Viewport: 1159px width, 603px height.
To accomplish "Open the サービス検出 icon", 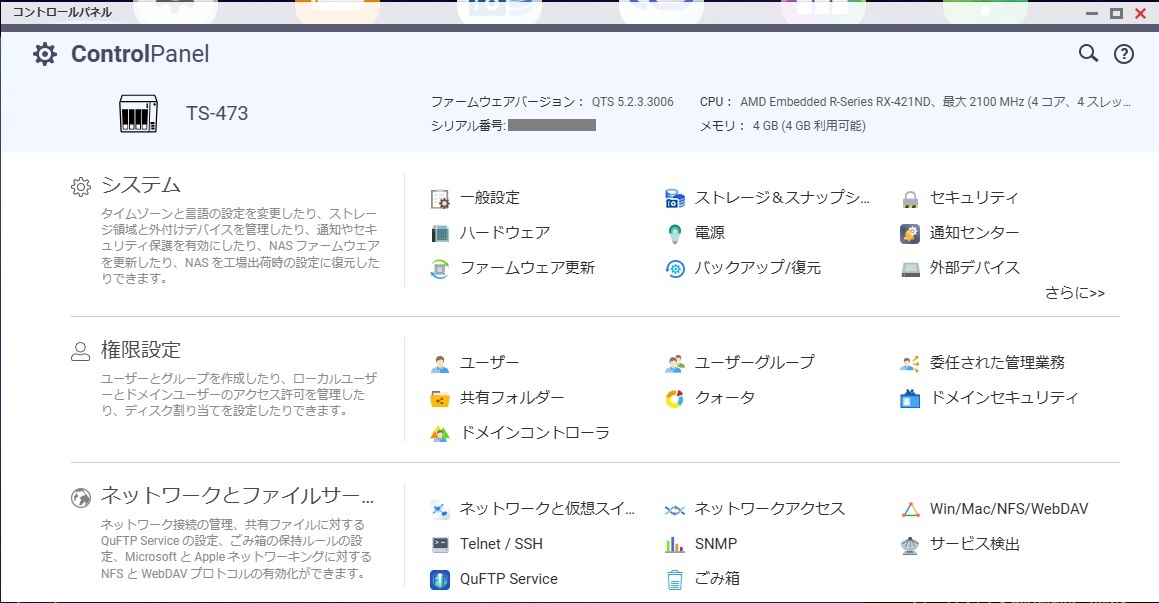I will [x=910, y=545].
